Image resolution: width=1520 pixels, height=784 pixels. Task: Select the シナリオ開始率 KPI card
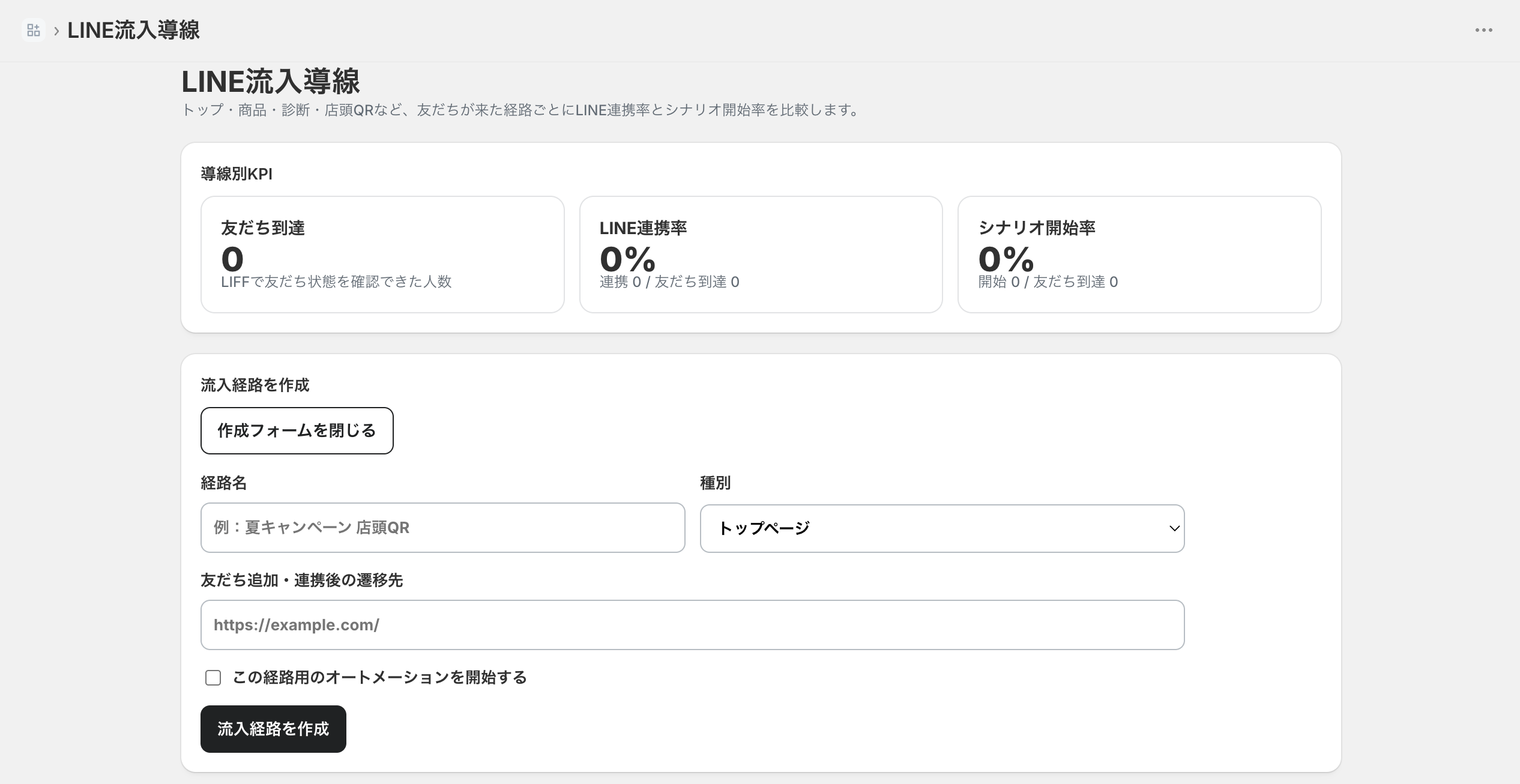tap(1139, 255)
